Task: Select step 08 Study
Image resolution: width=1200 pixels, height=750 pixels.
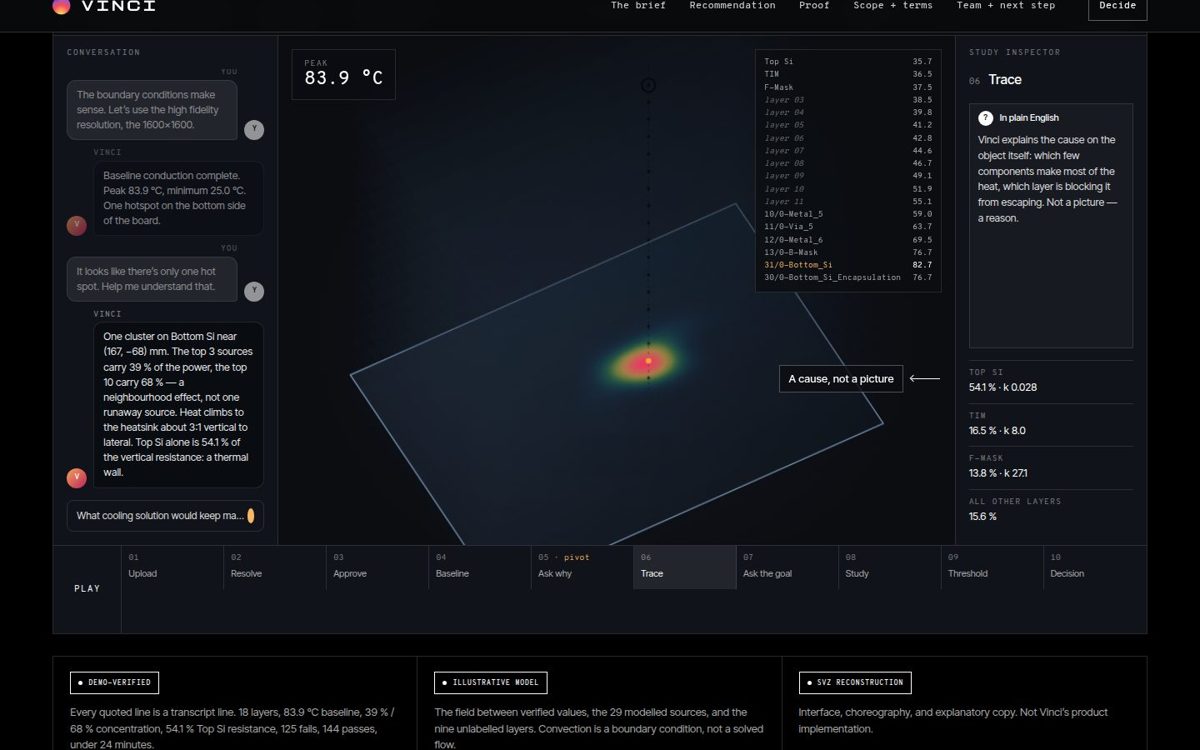Action: tap(890, 567)
